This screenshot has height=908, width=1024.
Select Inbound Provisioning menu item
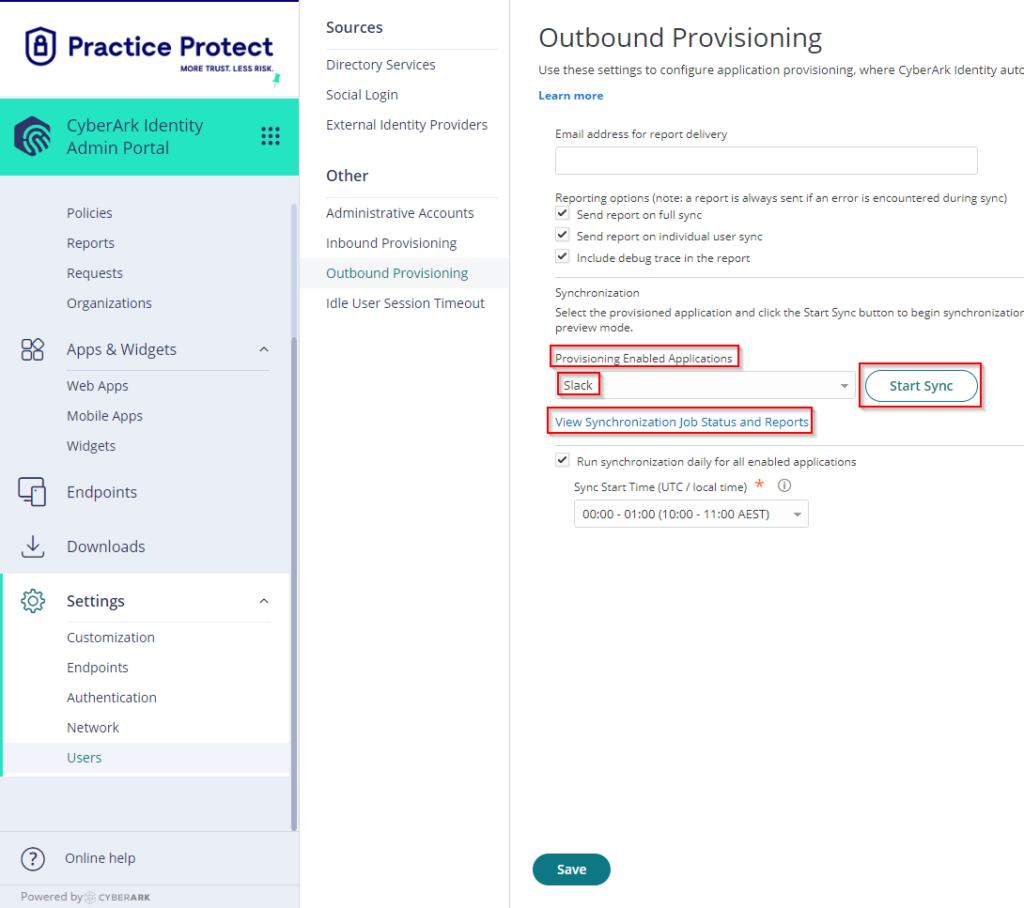tap(391, 243)
